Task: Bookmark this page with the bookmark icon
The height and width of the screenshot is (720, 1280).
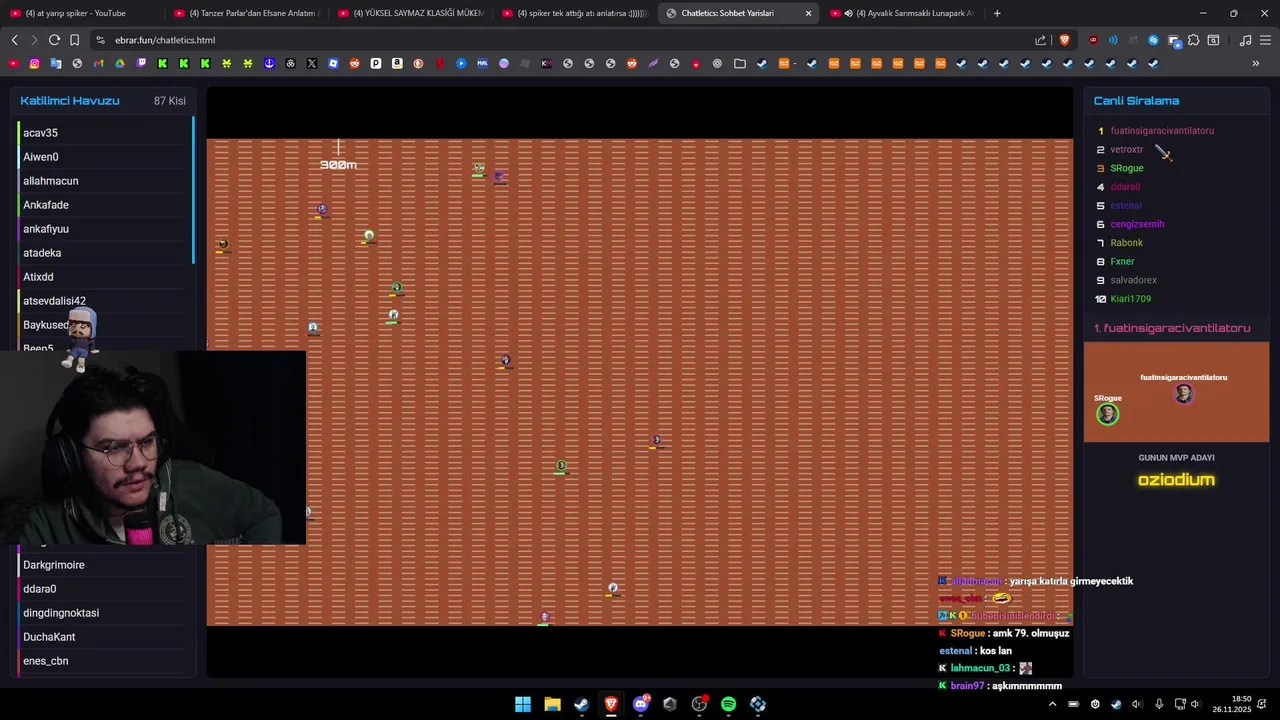Action: pos(74,40)
